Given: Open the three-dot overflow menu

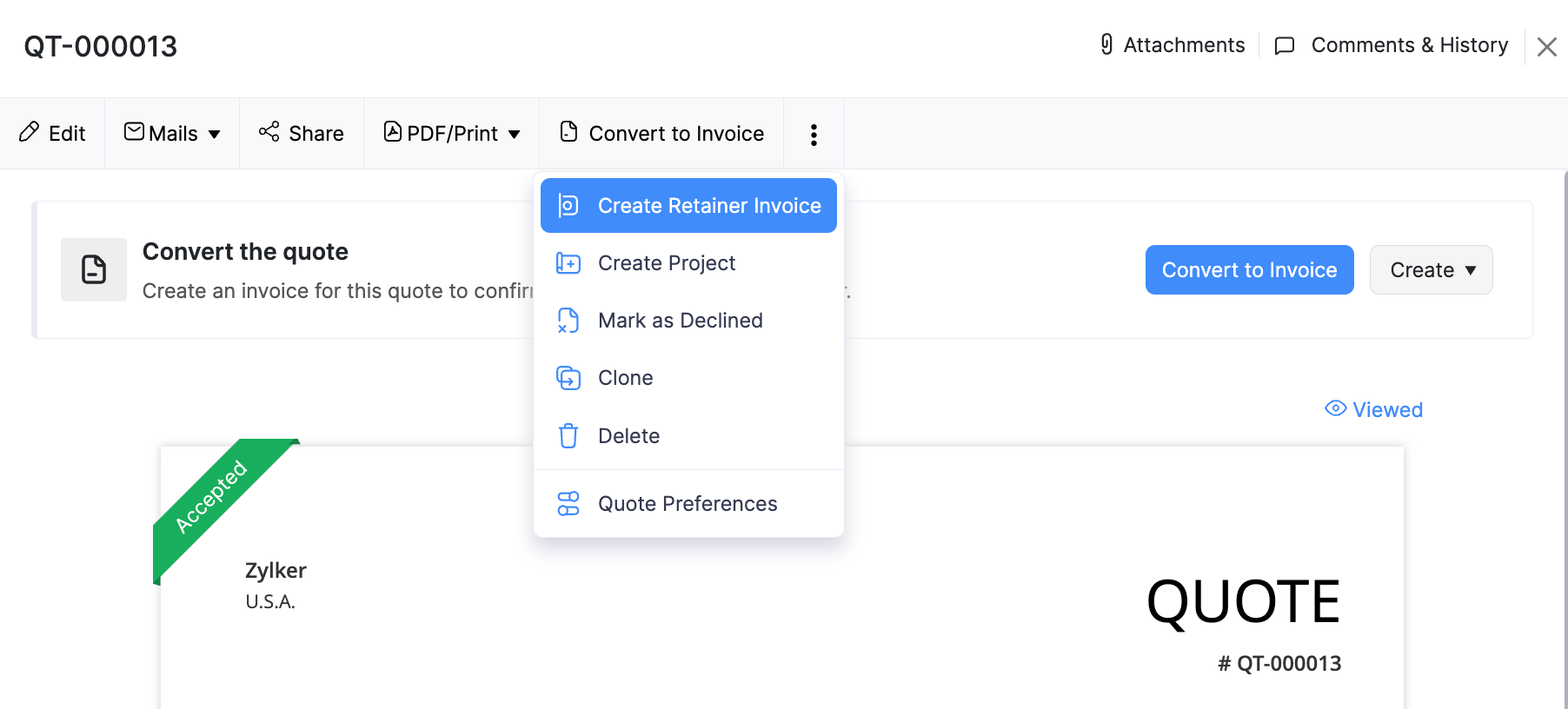Looking at the screenshot, I should (814, 134).
